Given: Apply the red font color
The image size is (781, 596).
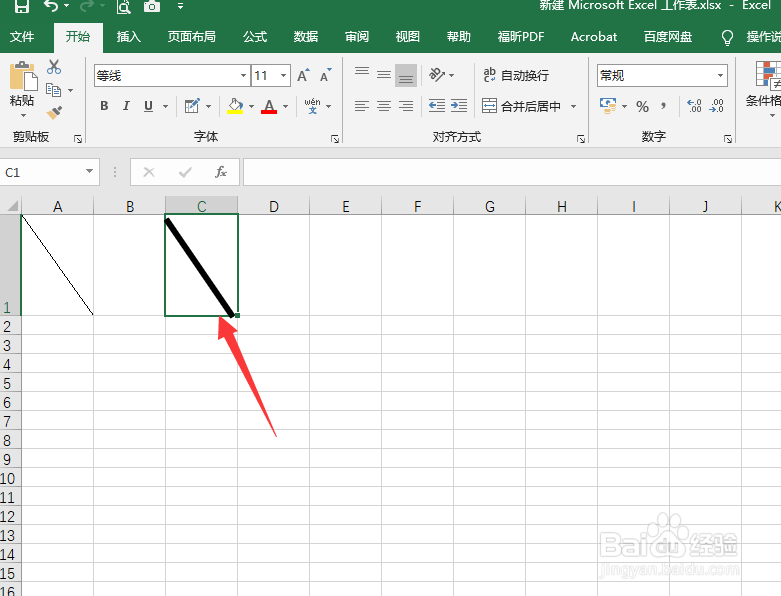Looking at the screenshot, I should click(269, 106).
